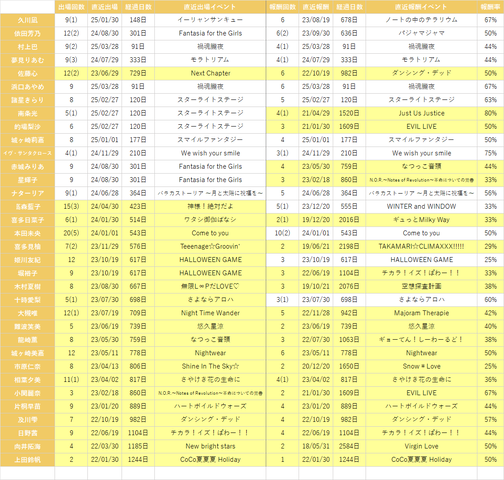
Task: Select the New bright stars cell
Action: pos(210,446)
